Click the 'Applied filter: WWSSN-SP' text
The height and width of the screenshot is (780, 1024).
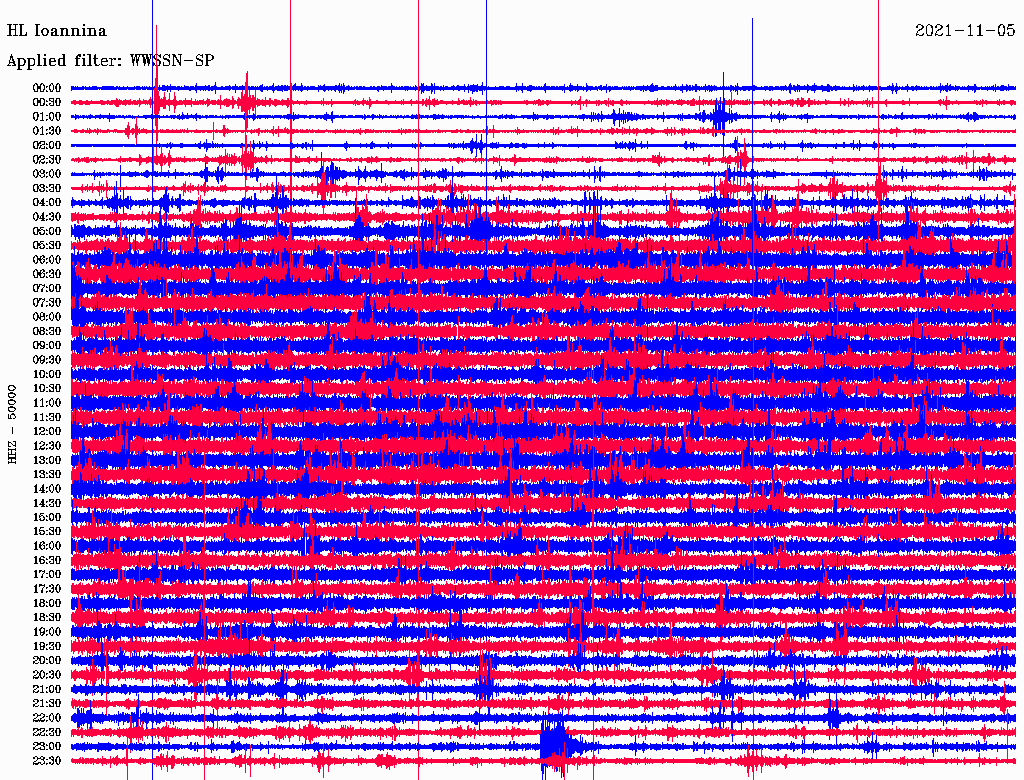[110, 61]
